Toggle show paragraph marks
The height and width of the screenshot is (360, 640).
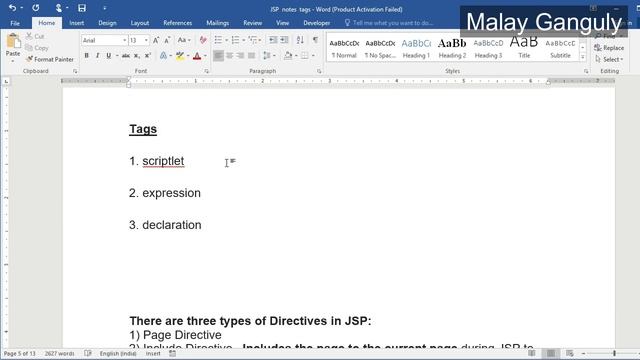point(315,40)
